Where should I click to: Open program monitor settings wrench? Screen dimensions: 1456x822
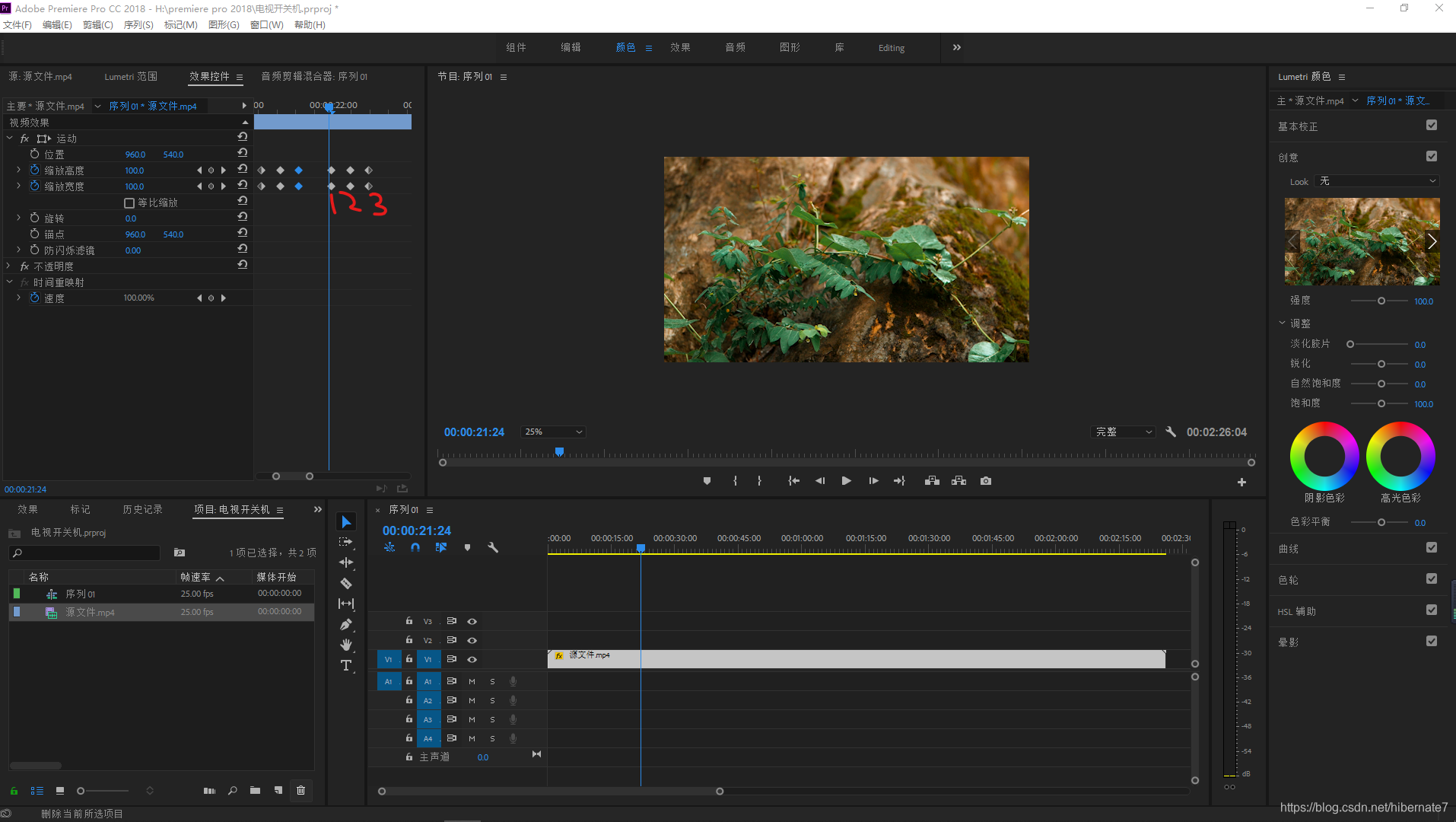[1171, 432]
